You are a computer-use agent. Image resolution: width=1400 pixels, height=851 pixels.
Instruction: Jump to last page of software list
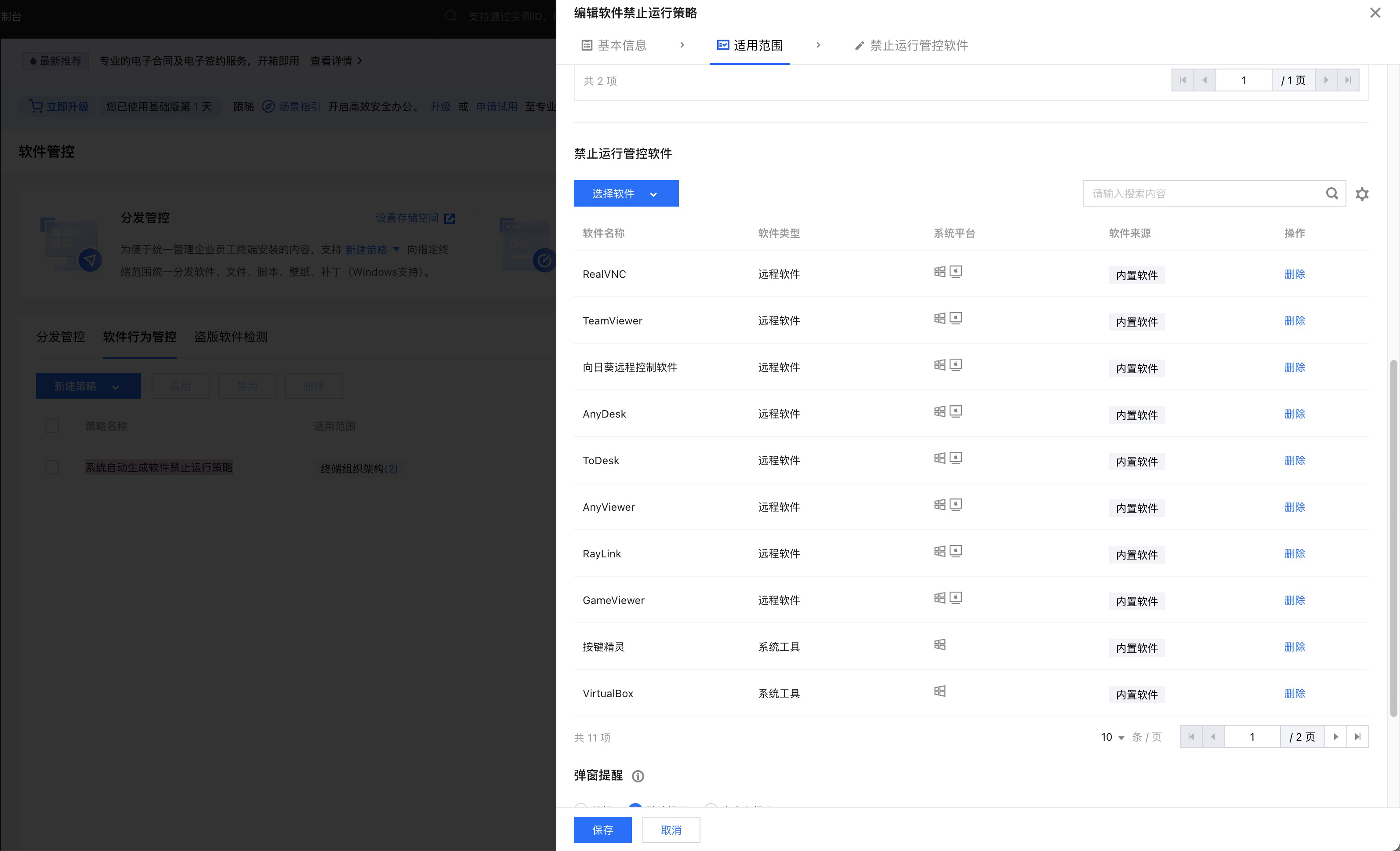point(1358,737)
